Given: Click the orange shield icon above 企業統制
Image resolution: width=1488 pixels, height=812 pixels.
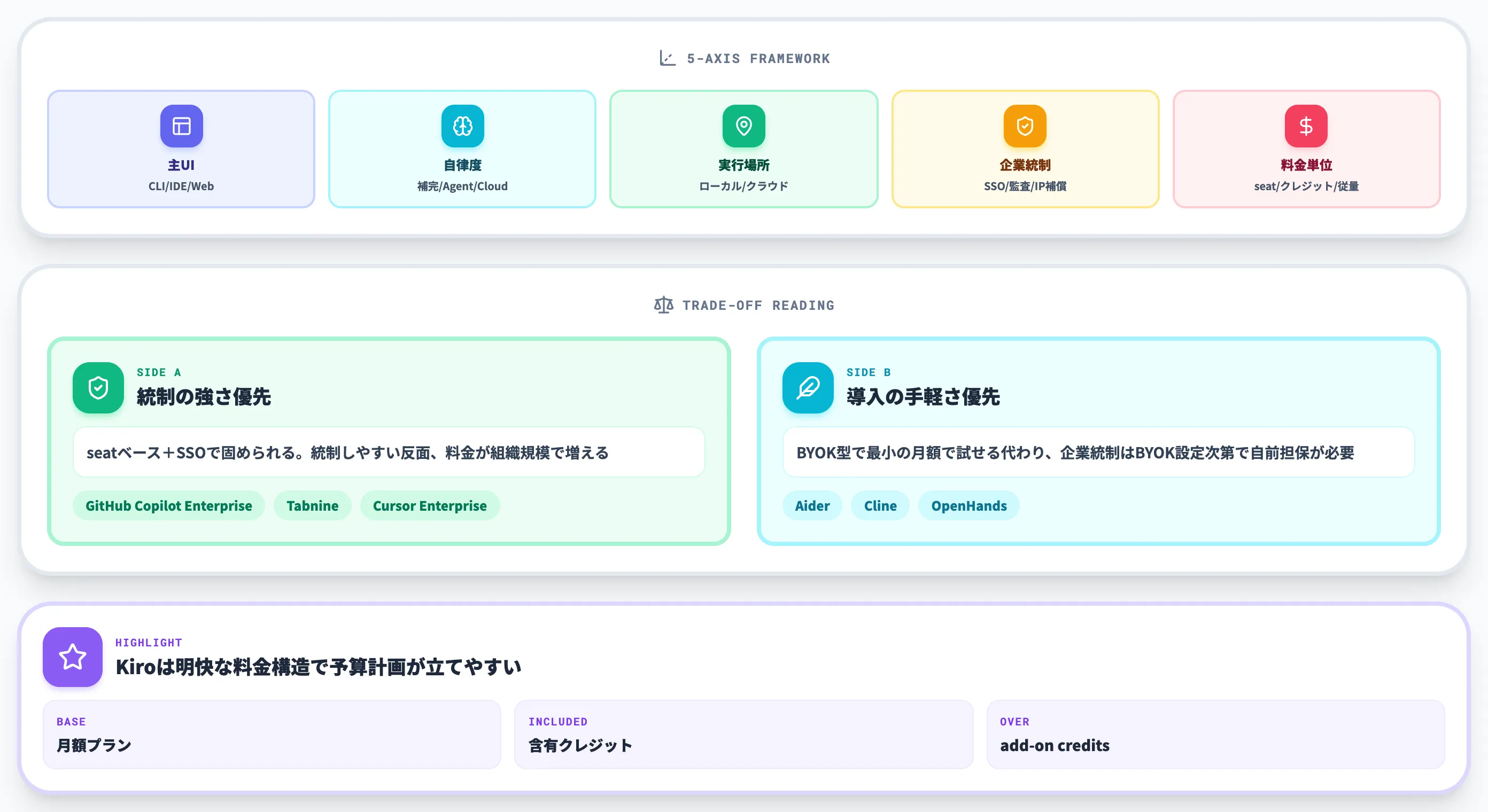Looking at the screenshot, I should click(1025, 126).
